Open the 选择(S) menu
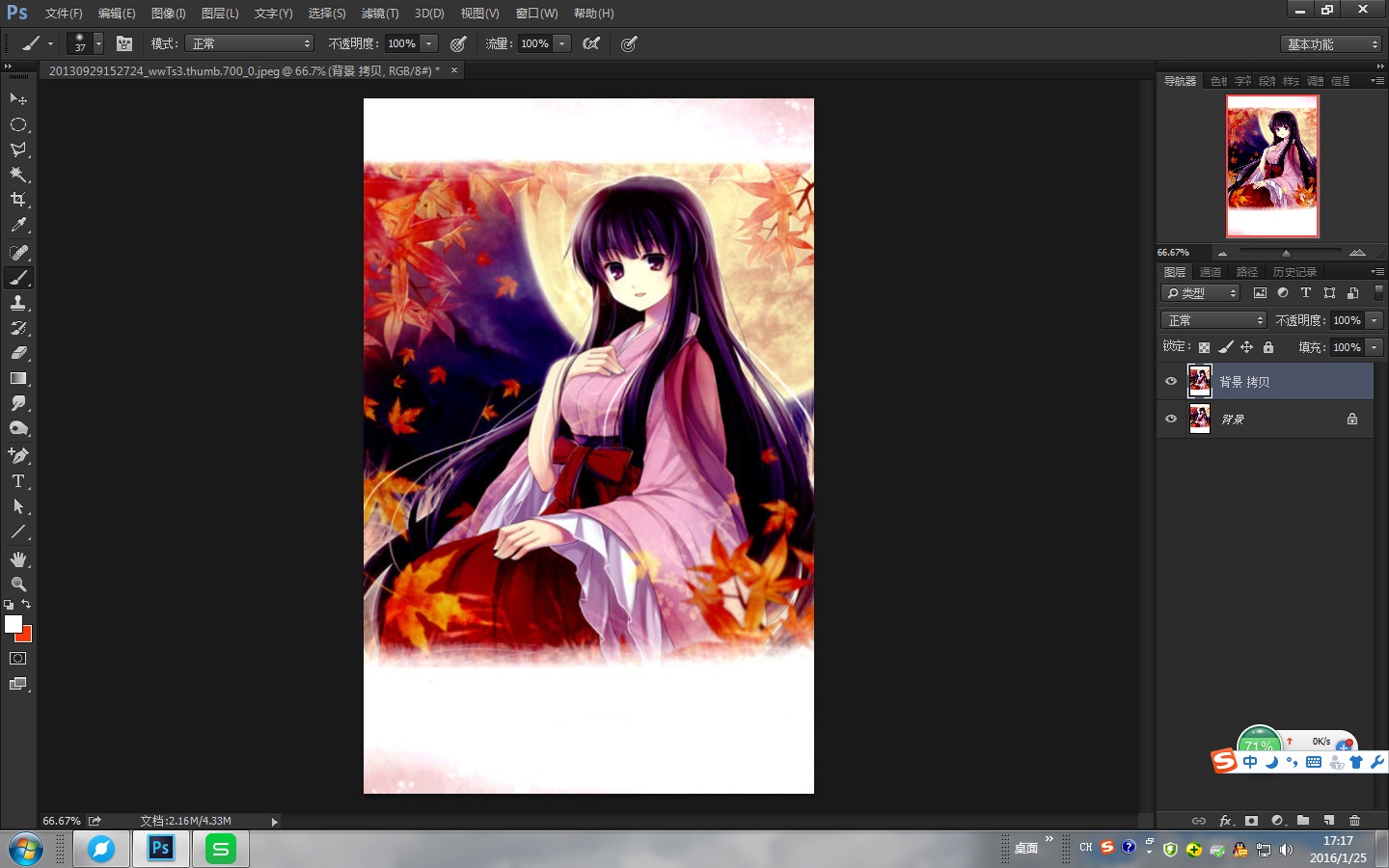 (327, 14)
